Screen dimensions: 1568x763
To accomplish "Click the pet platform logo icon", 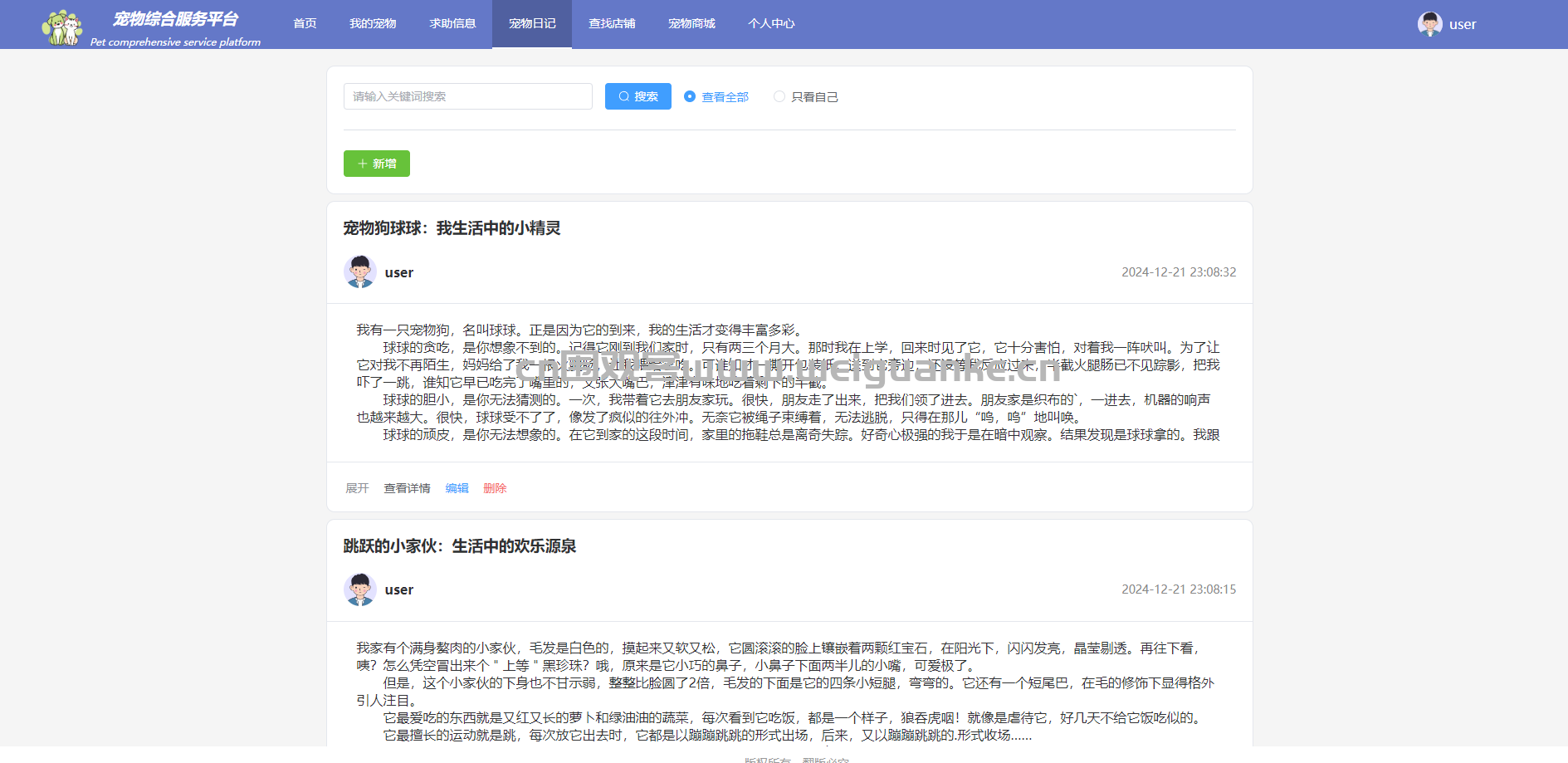I will click(x=62, y=27).
